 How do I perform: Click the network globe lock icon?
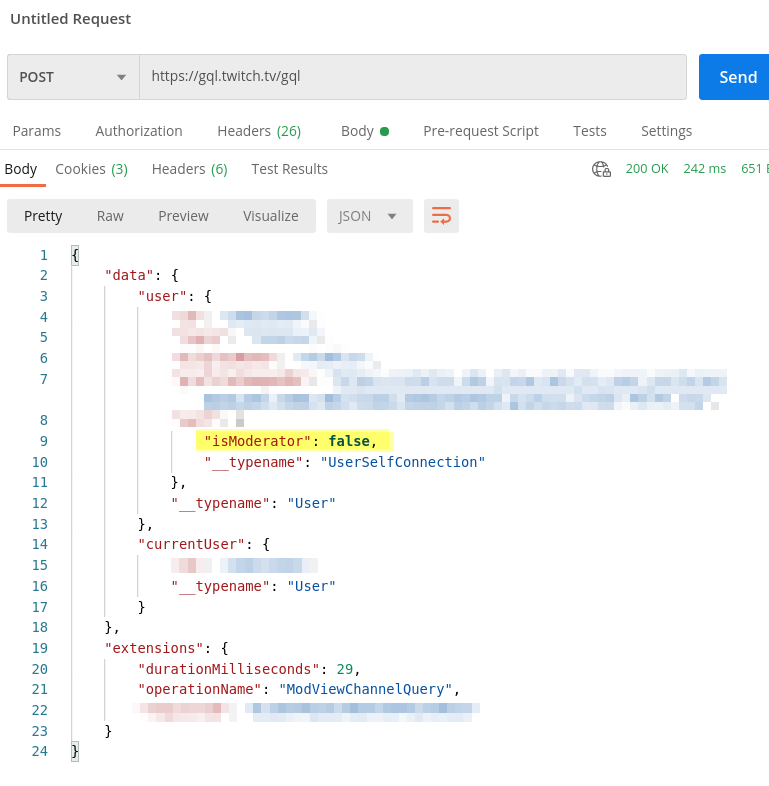(x=601, y=169)
